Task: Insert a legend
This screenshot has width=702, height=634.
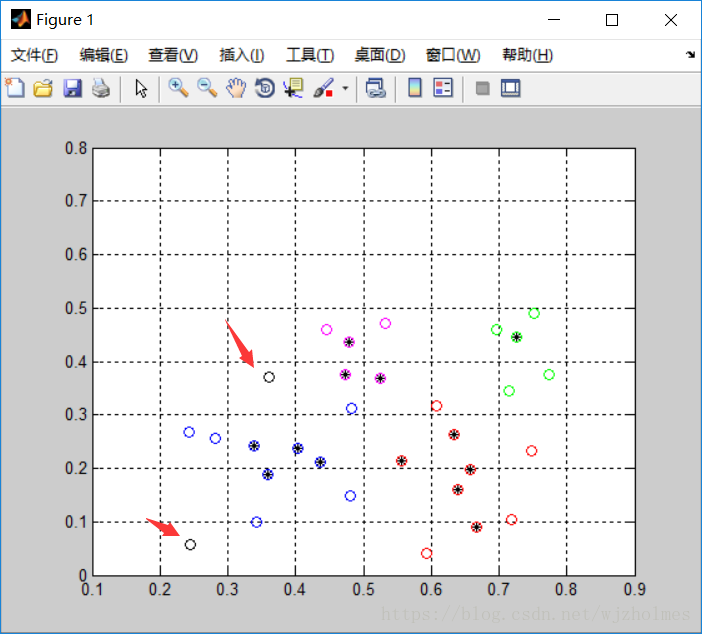Action: click(443, 88)
